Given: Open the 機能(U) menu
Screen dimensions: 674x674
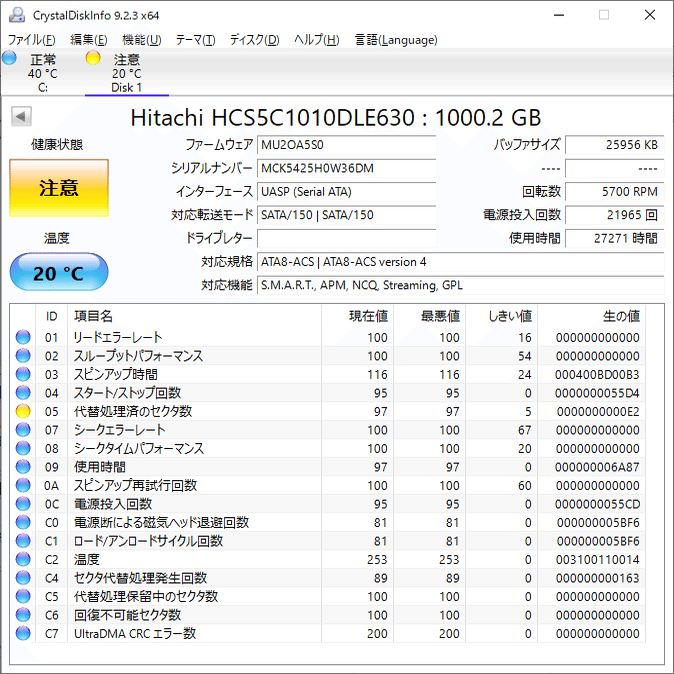Looking at the screenshot, I should coord(141,40).
